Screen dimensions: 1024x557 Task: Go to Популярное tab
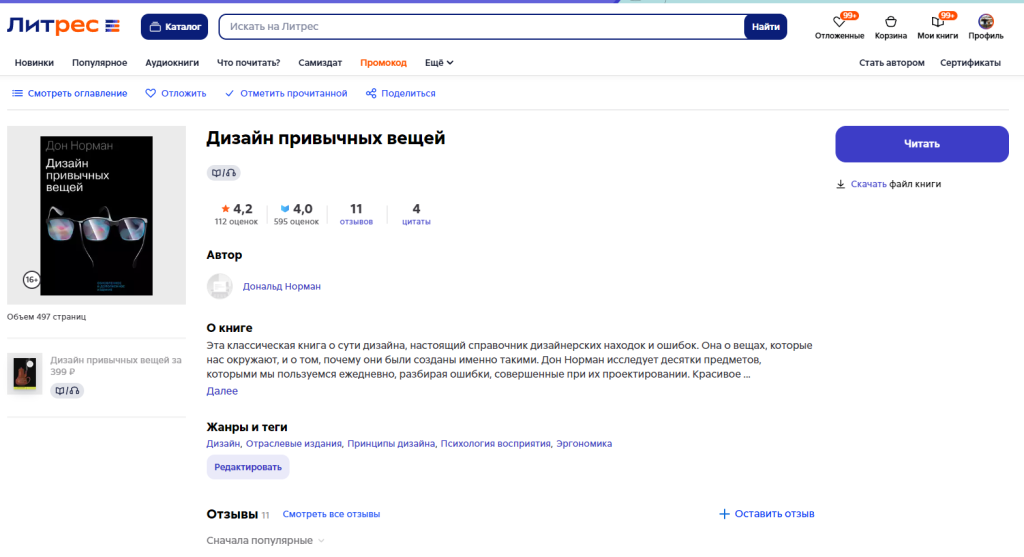pyautogui.click(x=99, y=63)
